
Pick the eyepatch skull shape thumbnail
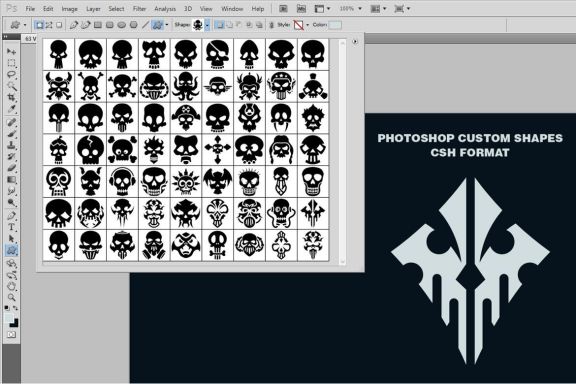click(x=217, y=54)
